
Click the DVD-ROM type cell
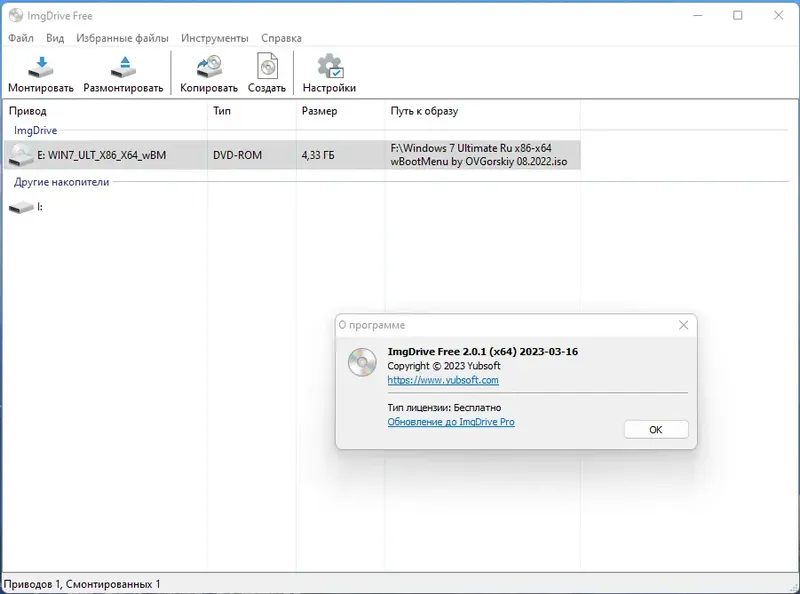(237, 155)
